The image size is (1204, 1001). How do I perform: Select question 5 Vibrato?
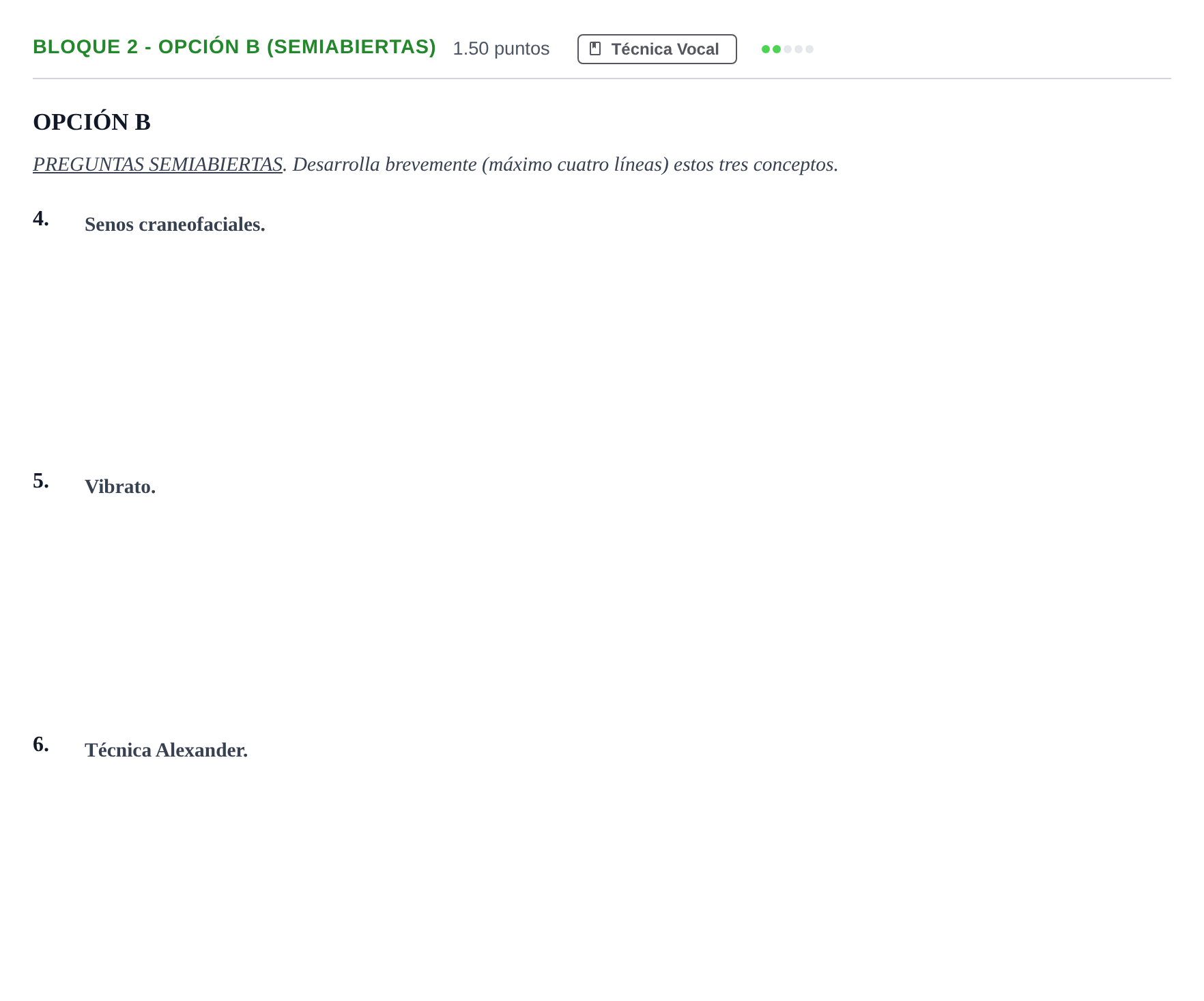point(120,487)
